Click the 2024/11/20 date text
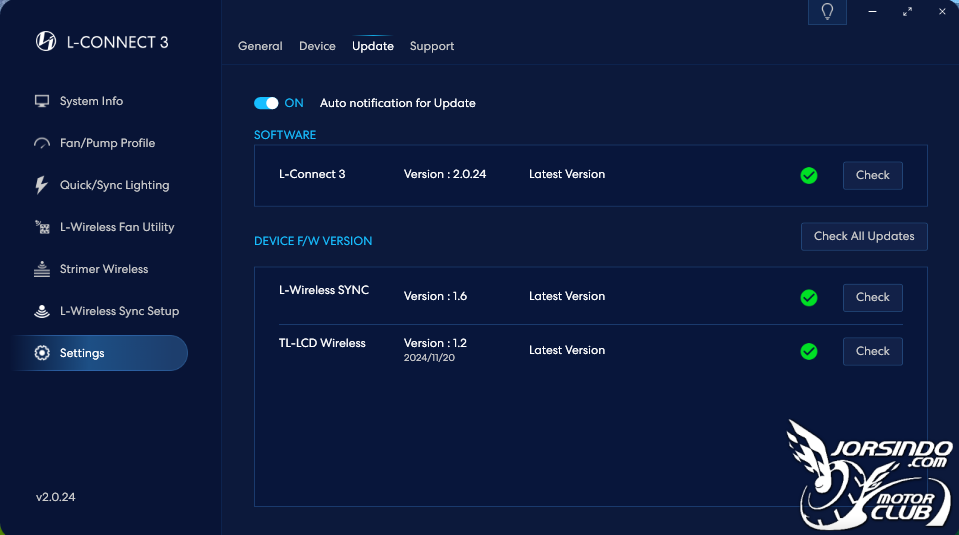Image resolution: width=959 pixels, height=535 pixels. coord(429,358)
